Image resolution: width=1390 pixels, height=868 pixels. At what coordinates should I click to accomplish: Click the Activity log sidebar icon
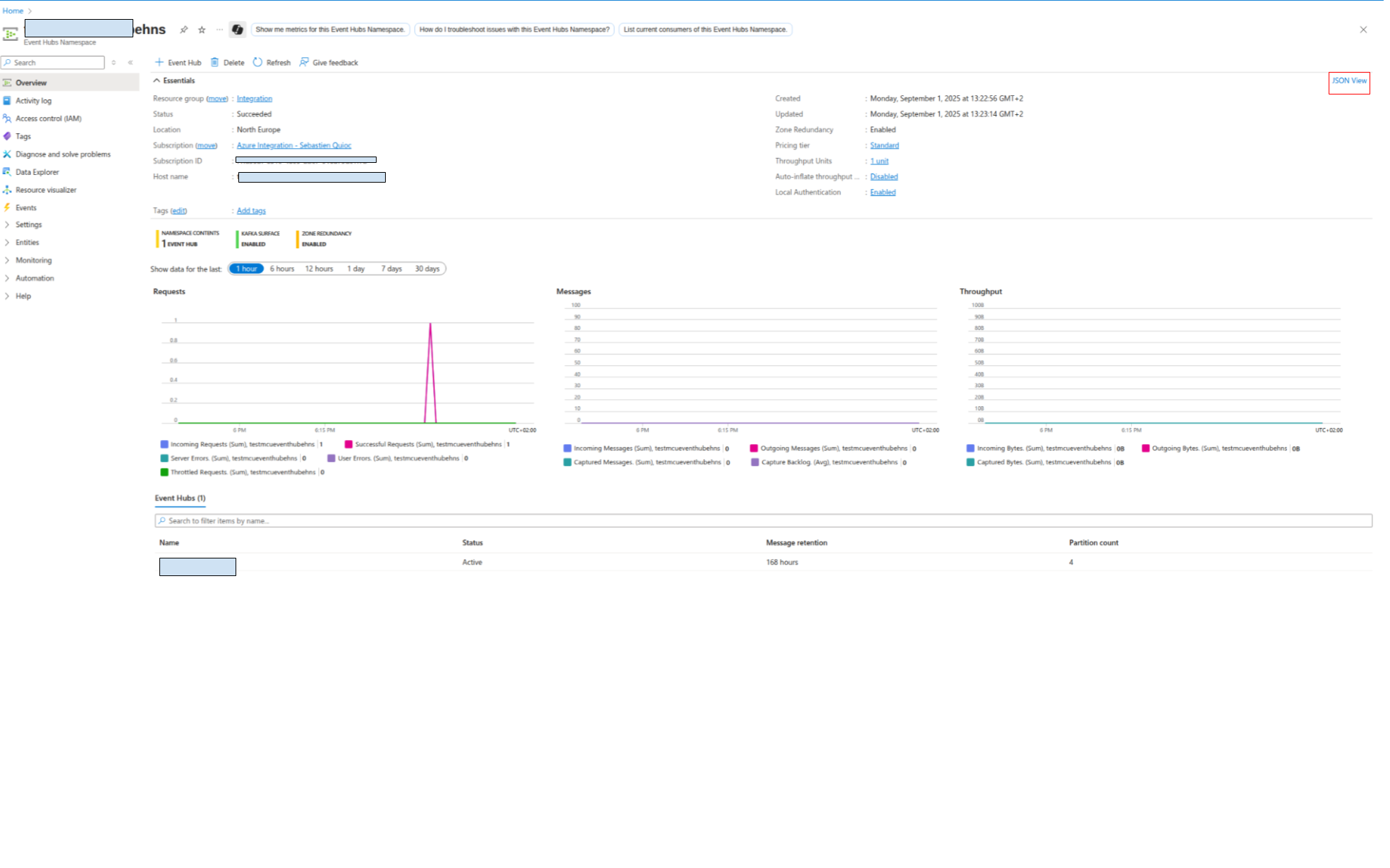coord(7,101)
